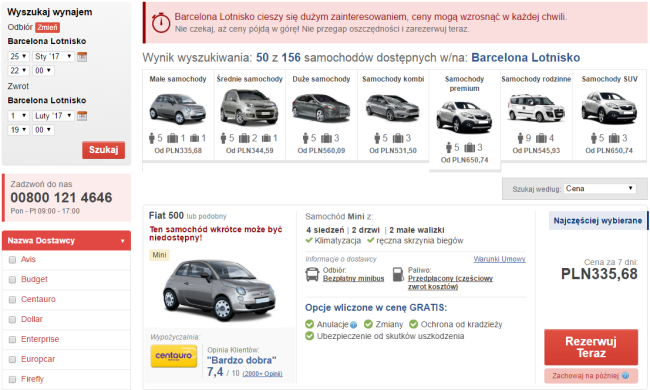Click the price PLN335,68 for 7 days
This screenshot has height=390, width=650.
click(599, 274)
